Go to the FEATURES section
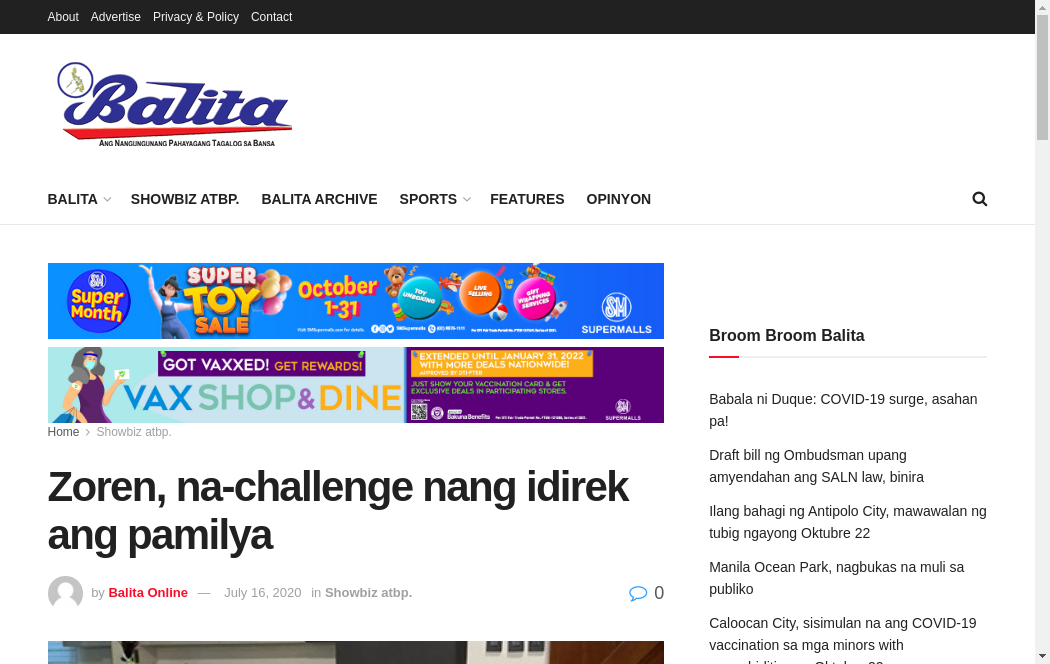 pyautogui.click(x=527, y=199)
